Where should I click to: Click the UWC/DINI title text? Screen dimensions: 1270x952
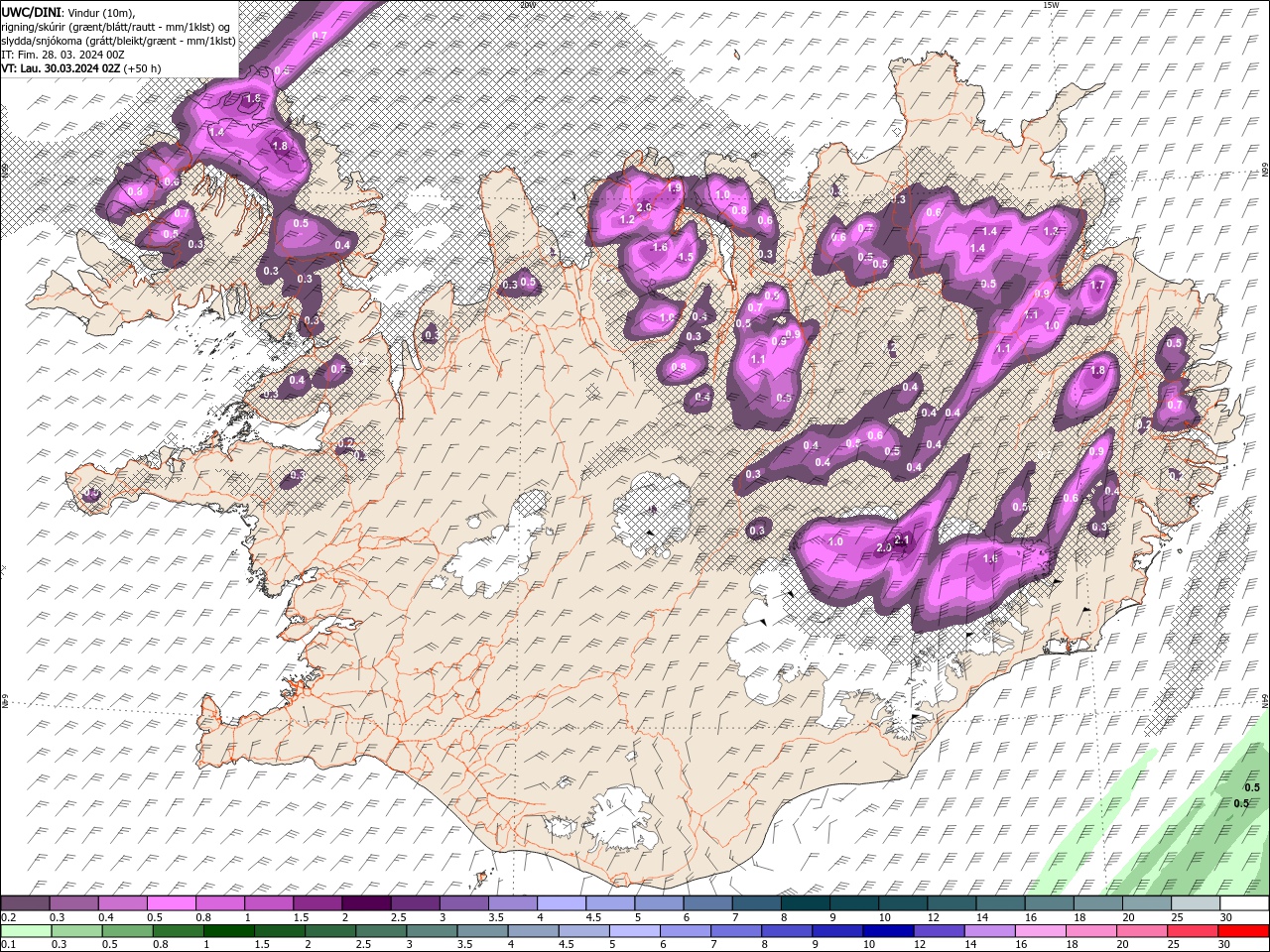click(32, 11)
